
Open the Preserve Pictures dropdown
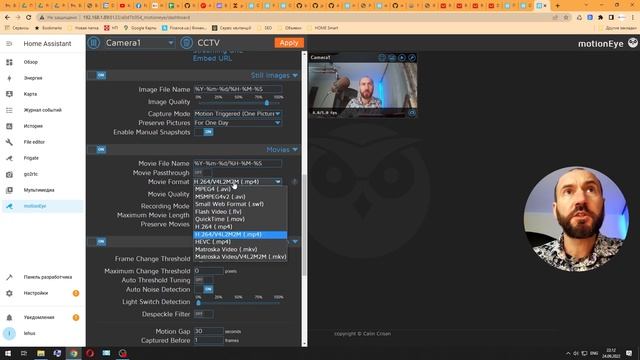[x=238, y=123]
